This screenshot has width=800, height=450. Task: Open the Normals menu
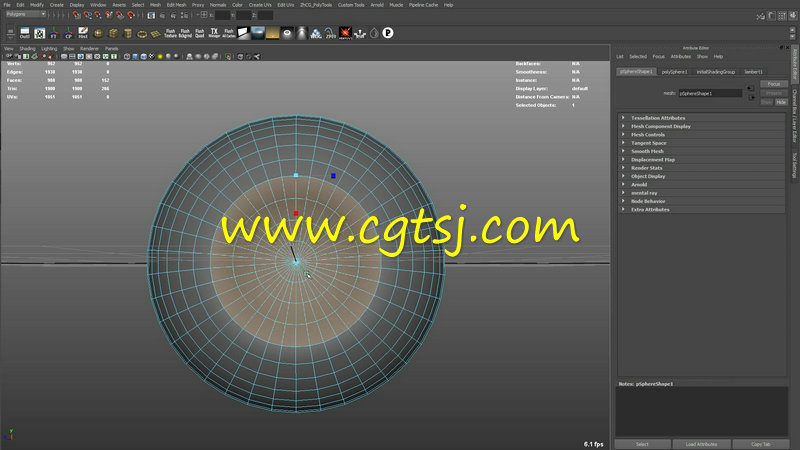[x=218, y=5]
